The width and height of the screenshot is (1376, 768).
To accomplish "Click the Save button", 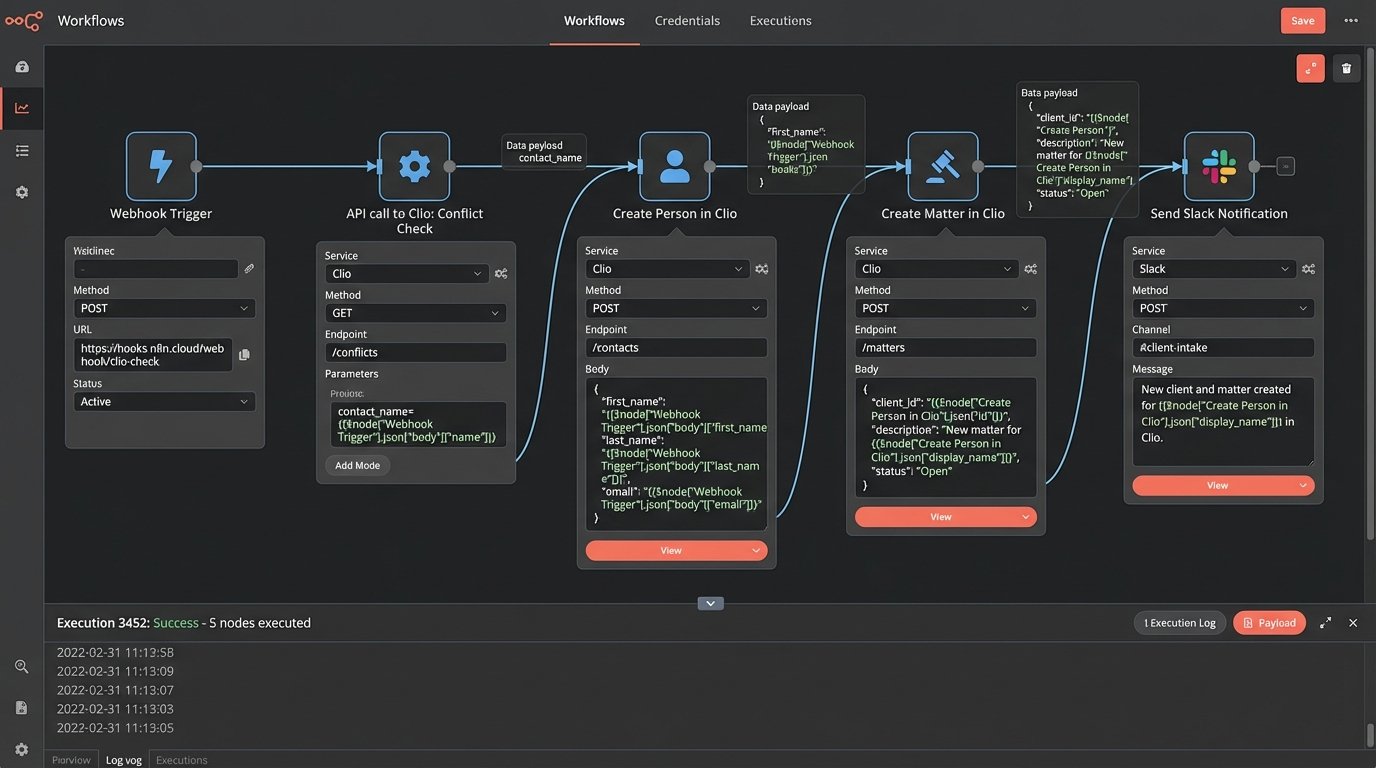I will tap(1302, 20).
